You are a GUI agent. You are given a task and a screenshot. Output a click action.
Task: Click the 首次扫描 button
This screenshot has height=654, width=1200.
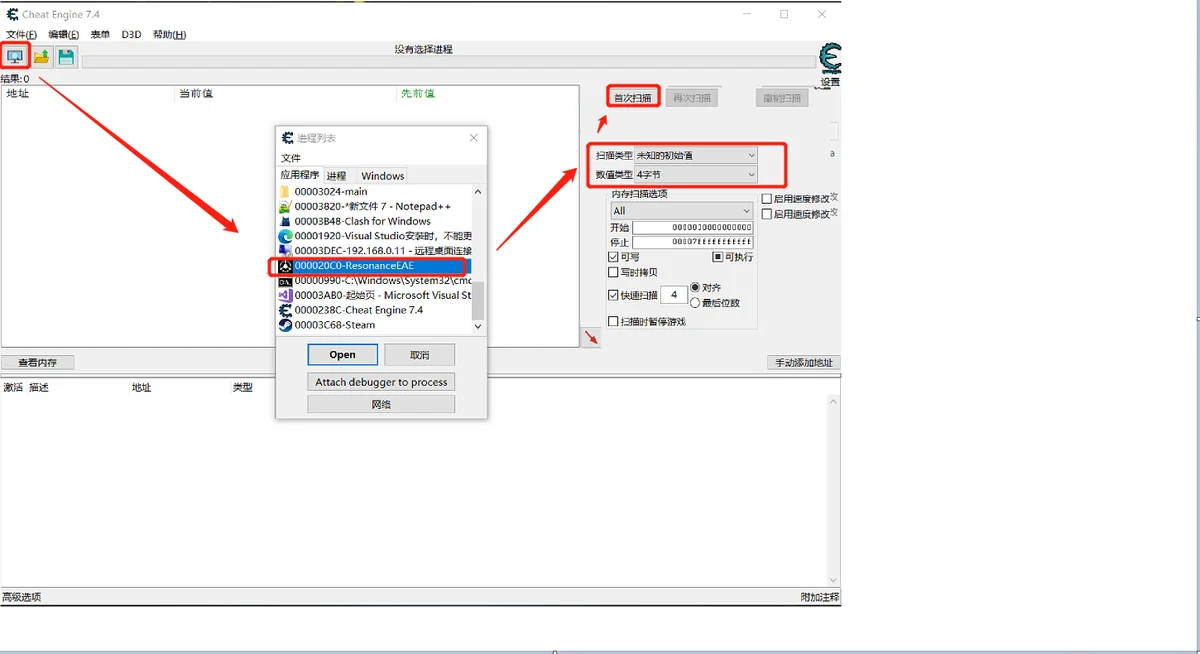click(x=633, y=98)
